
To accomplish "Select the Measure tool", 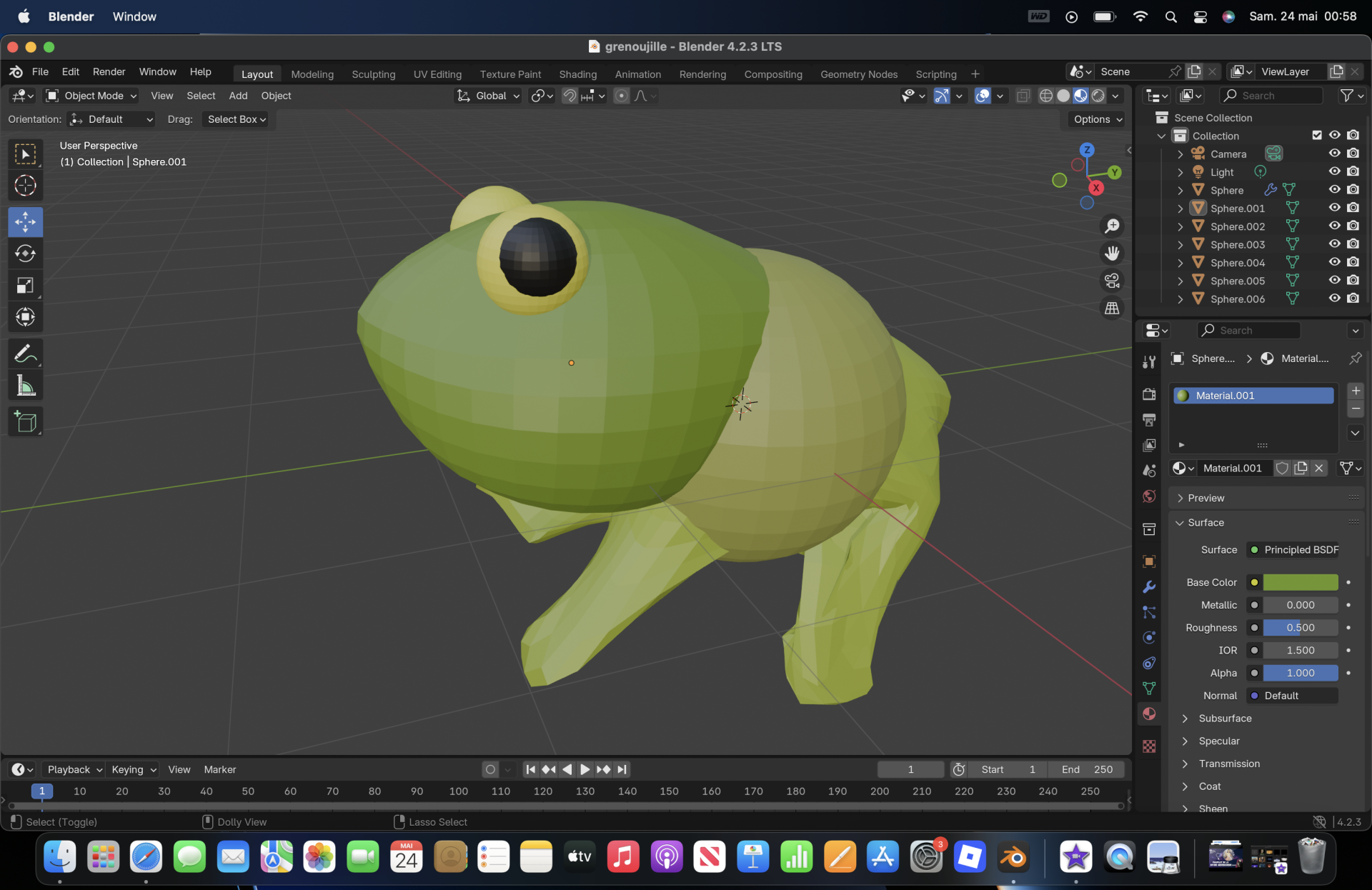I will [25, 386].
